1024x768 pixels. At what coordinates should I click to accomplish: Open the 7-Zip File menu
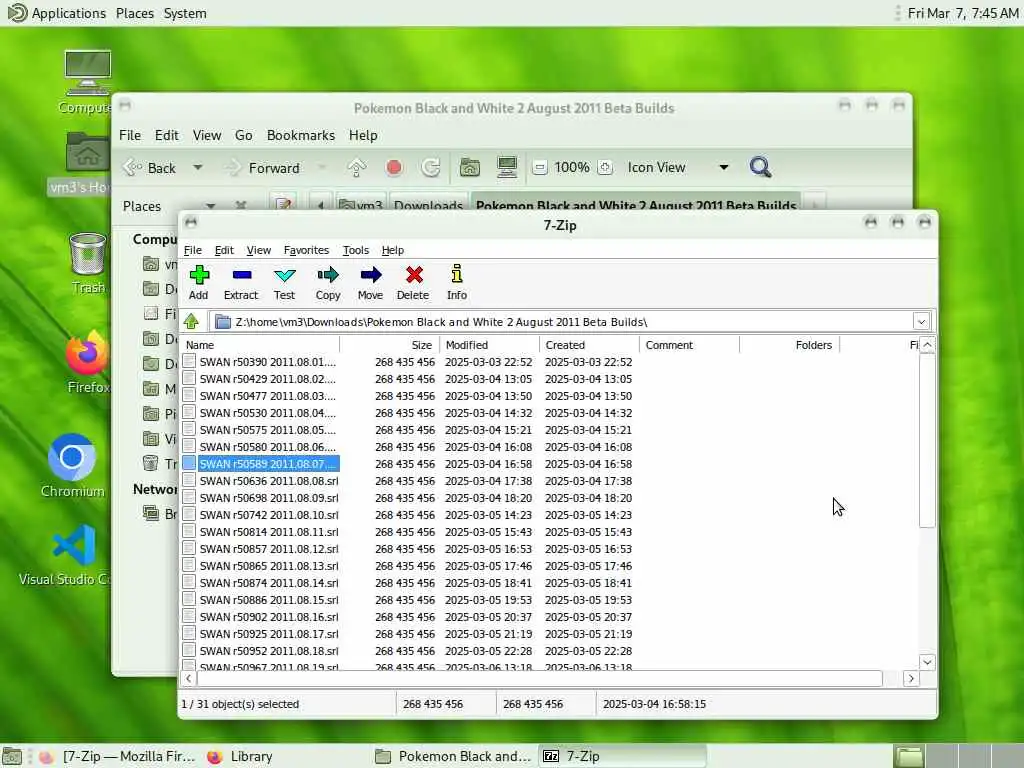(193, 250)
